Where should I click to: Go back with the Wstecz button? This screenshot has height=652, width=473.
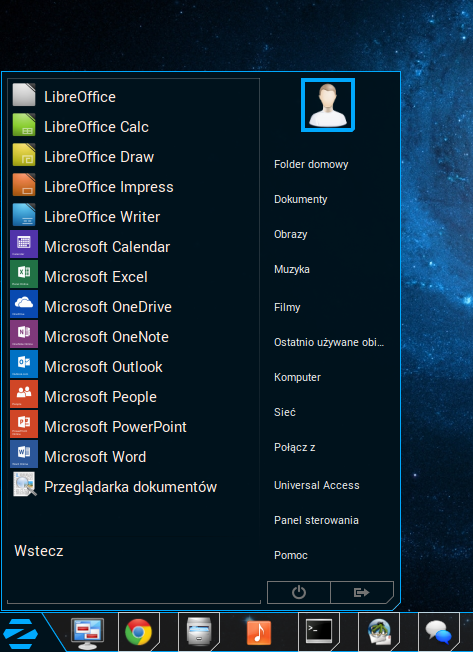click(x=39, y=551)
